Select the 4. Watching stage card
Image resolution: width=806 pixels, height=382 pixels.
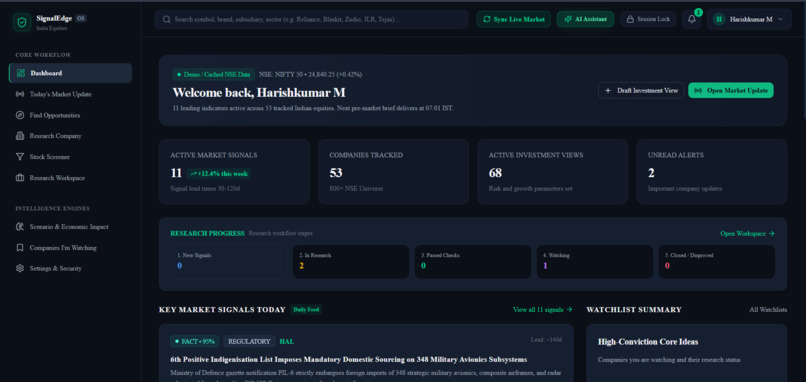coord(595,262)
